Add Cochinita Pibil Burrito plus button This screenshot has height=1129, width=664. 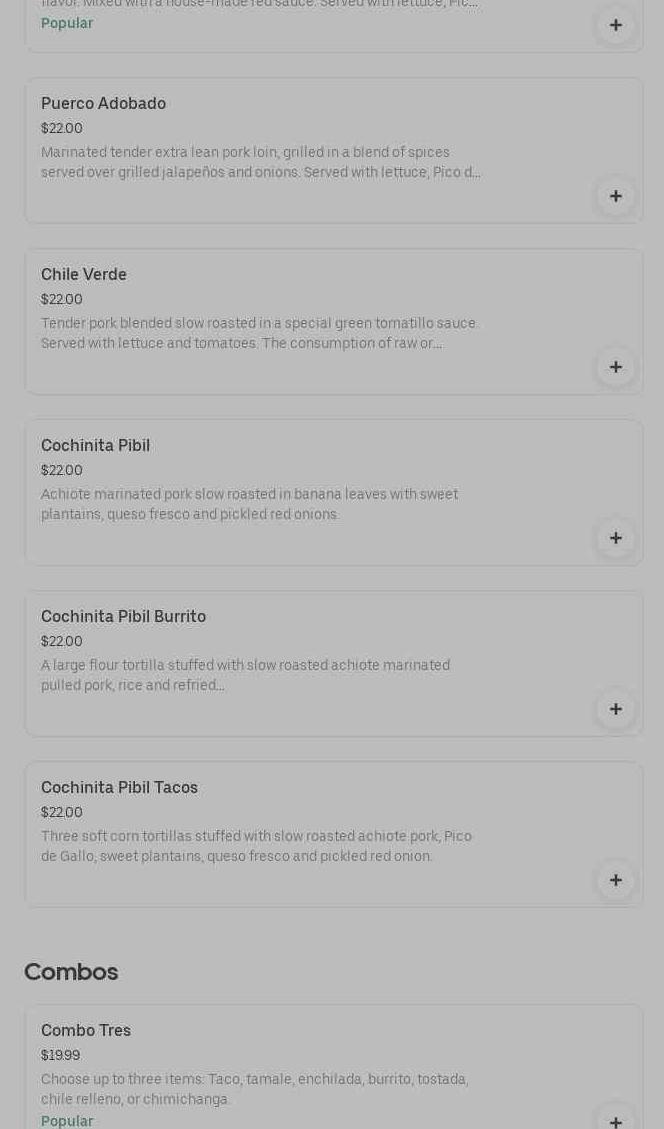click(x=615, y=709)
